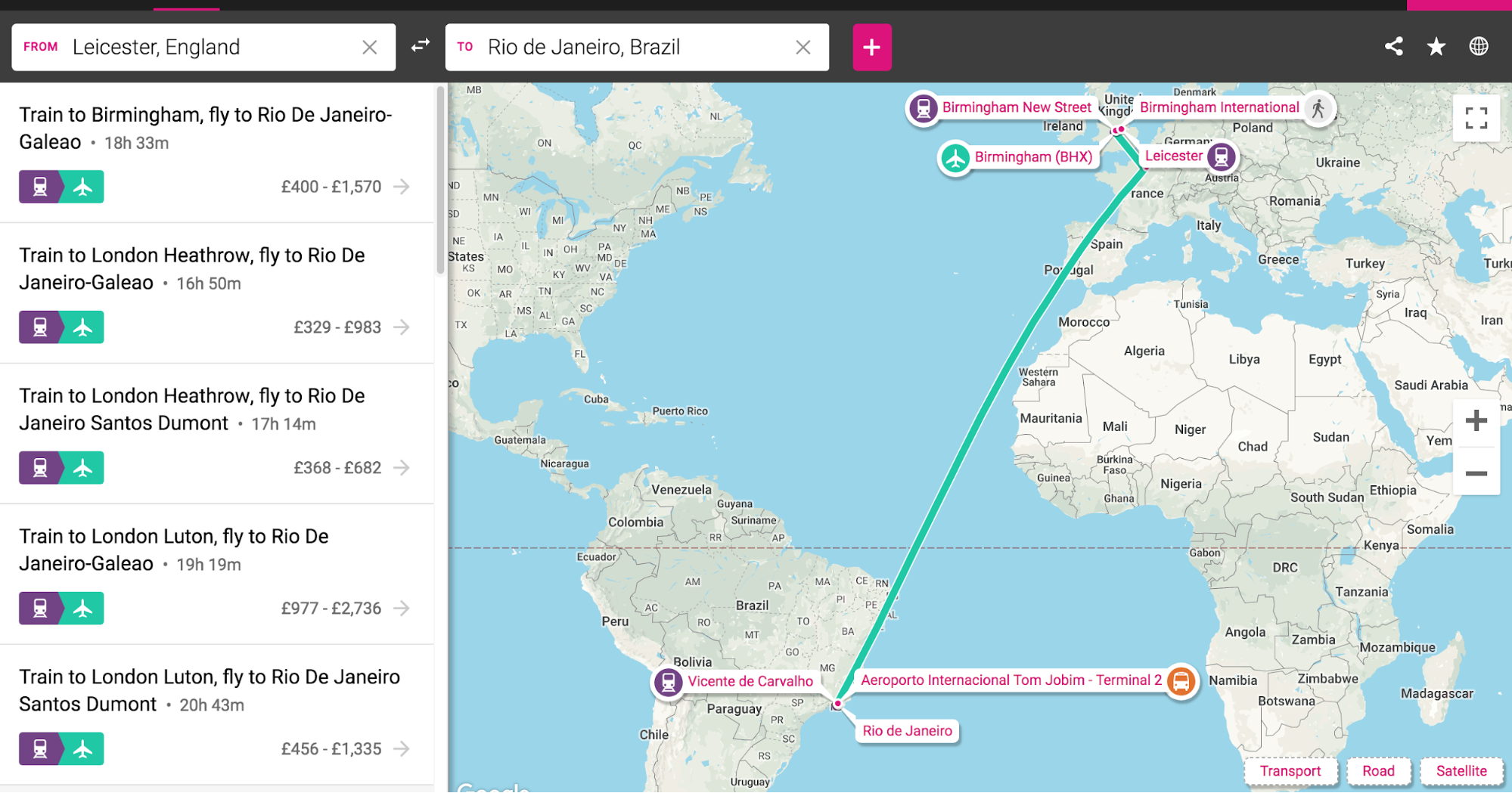
Task: Switch map to Road view
Action: click(1378, 770)
